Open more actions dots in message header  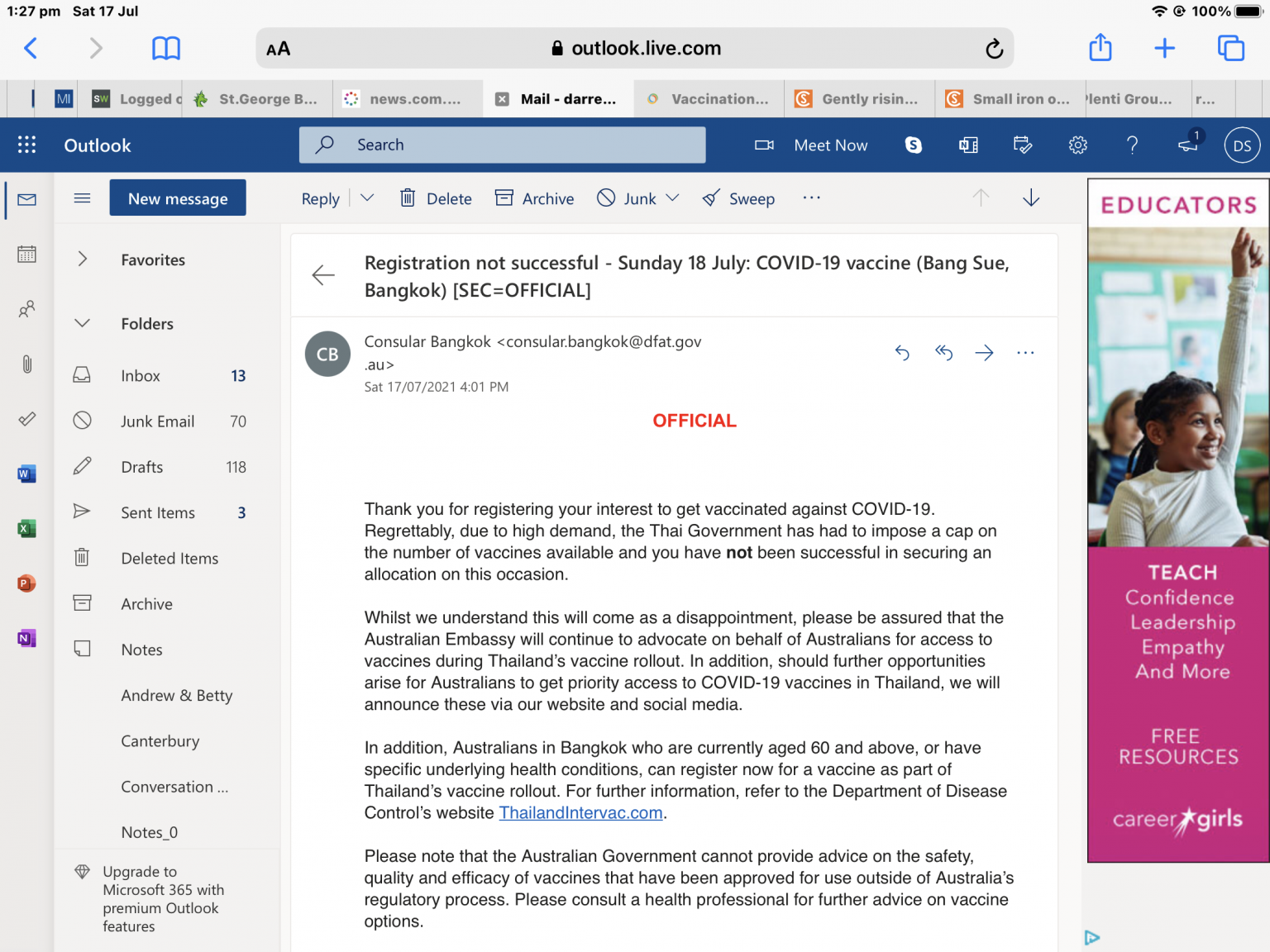pos(1025,353)
